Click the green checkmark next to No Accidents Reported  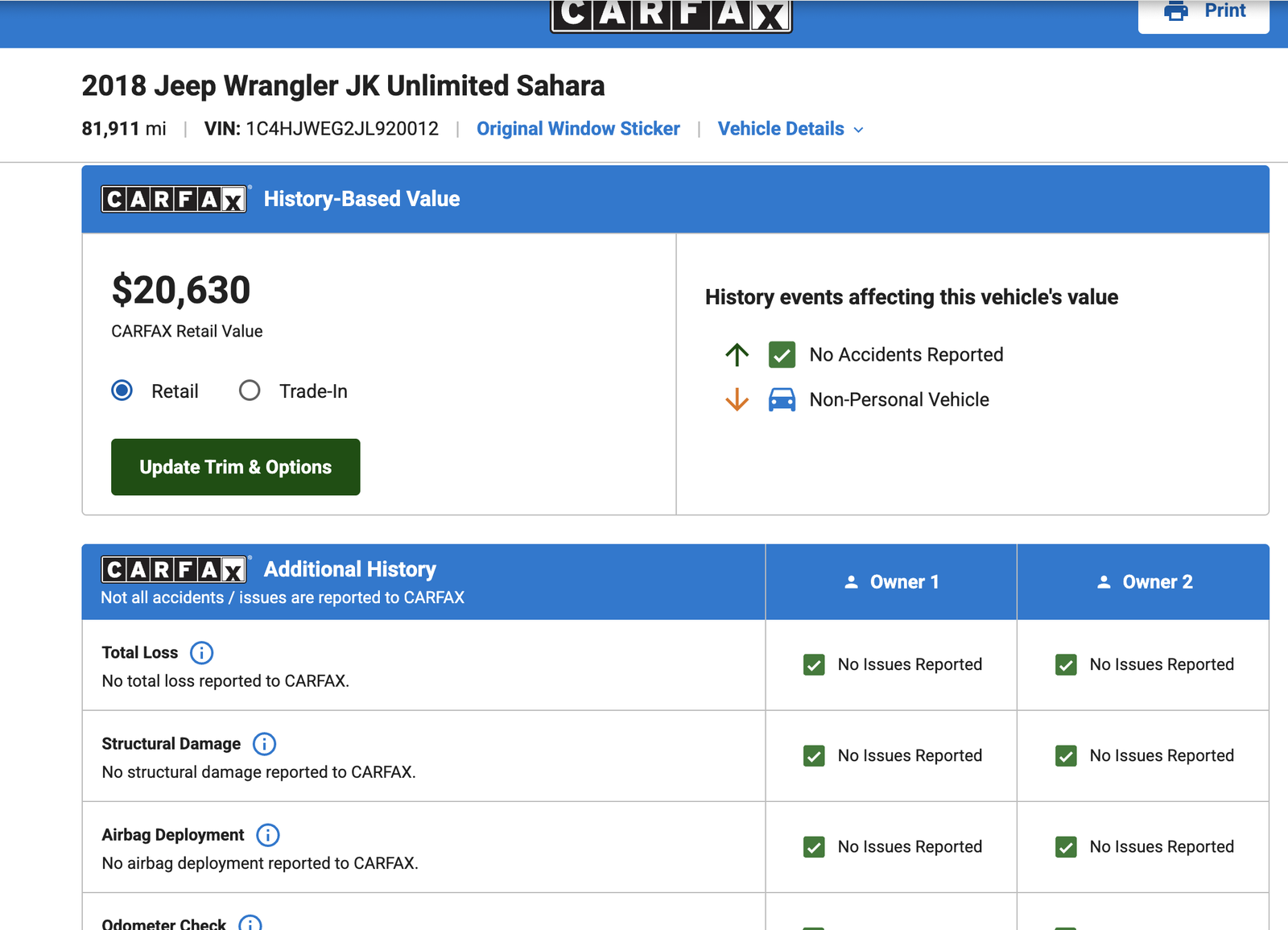pyautogui.click(x=782, y=354)
